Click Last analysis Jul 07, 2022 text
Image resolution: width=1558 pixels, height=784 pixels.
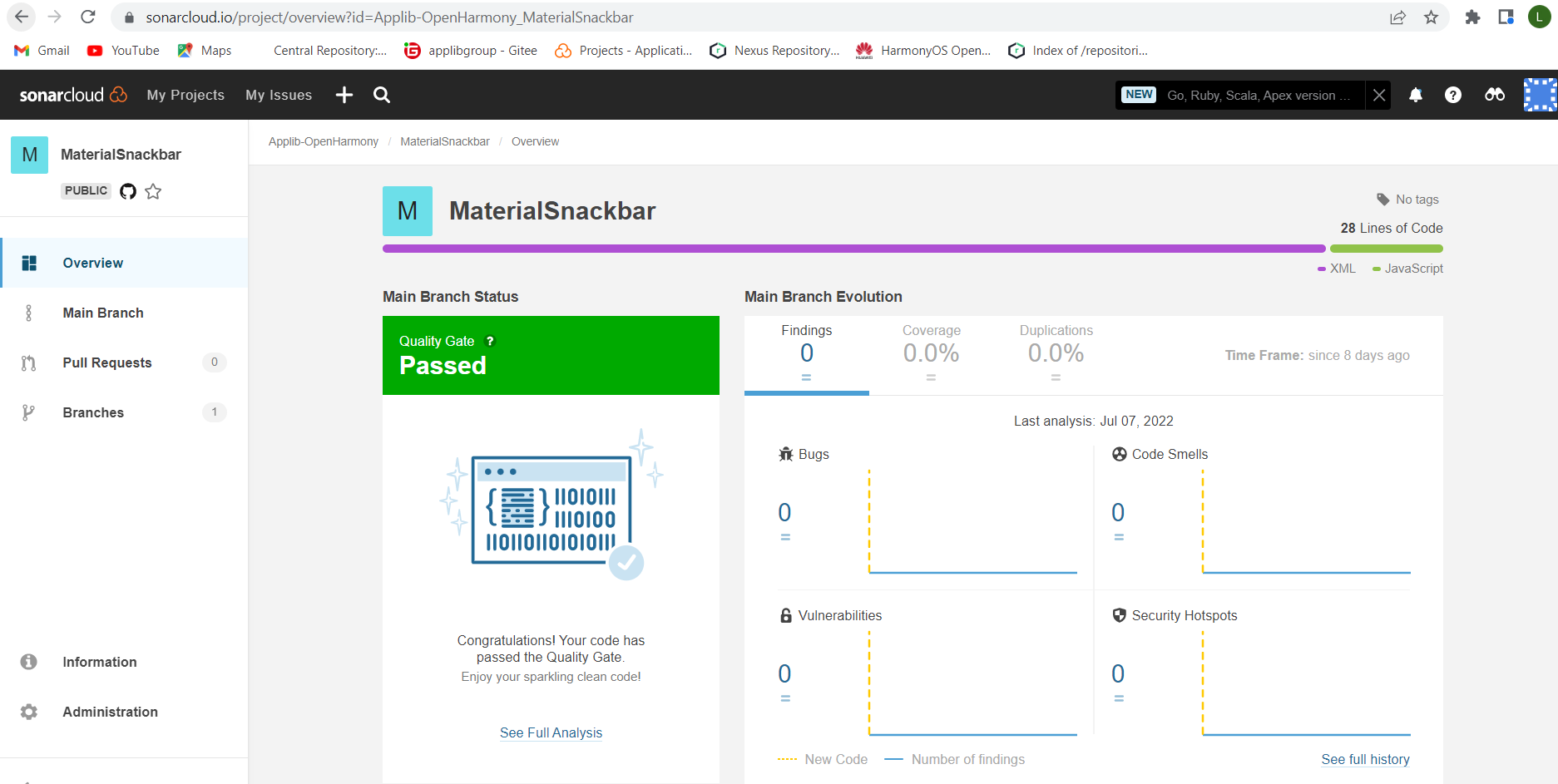click(x=1093, y=421)
